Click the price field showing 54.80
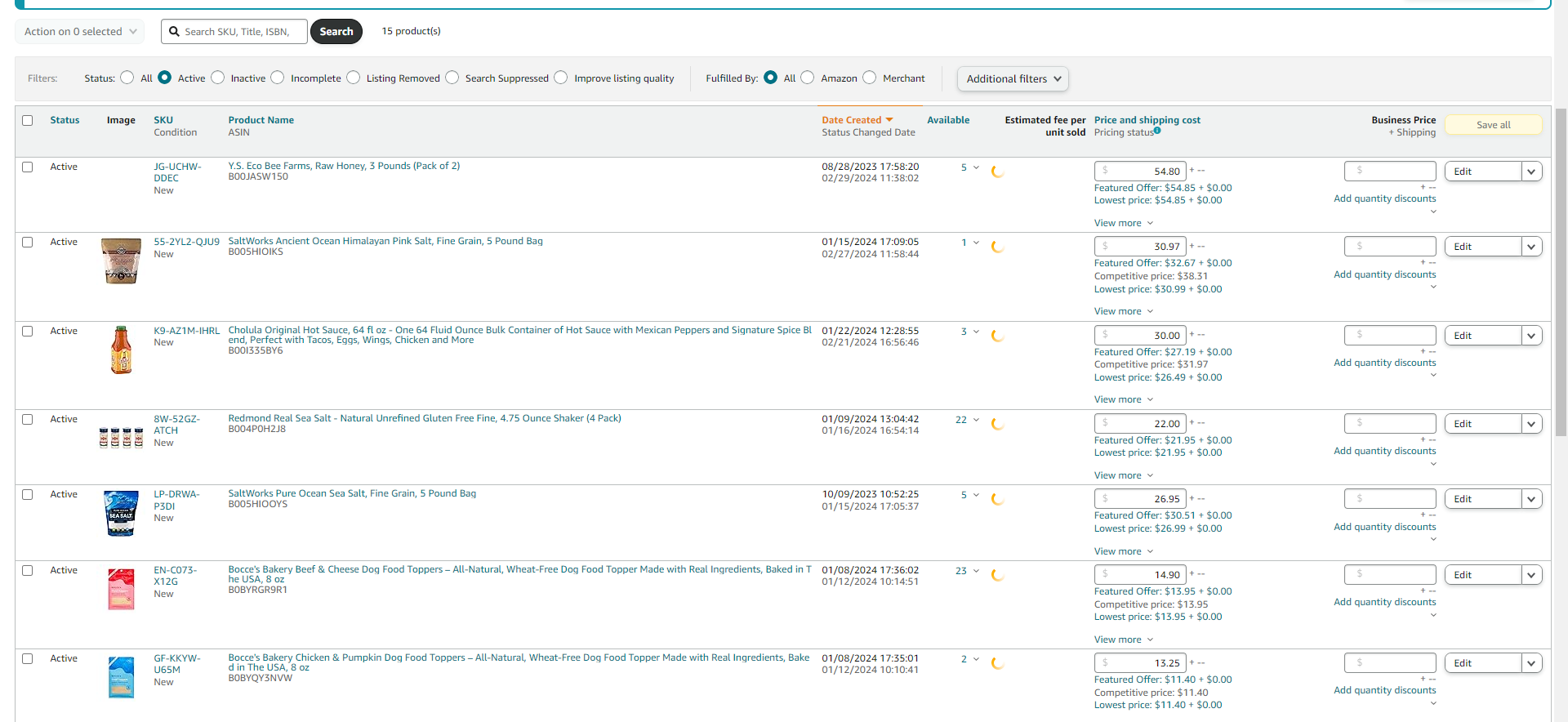 1141,172
